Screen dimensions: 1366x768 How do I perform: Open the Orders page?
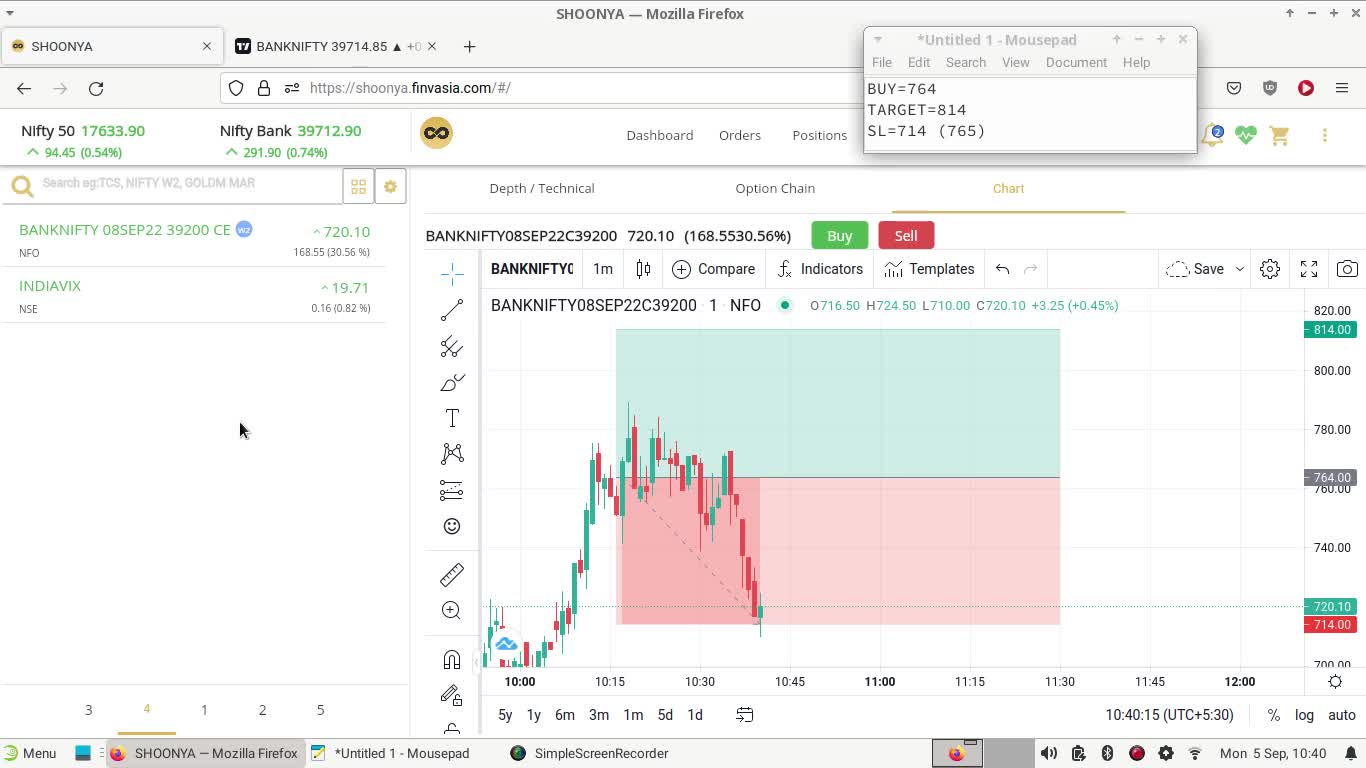740,135
